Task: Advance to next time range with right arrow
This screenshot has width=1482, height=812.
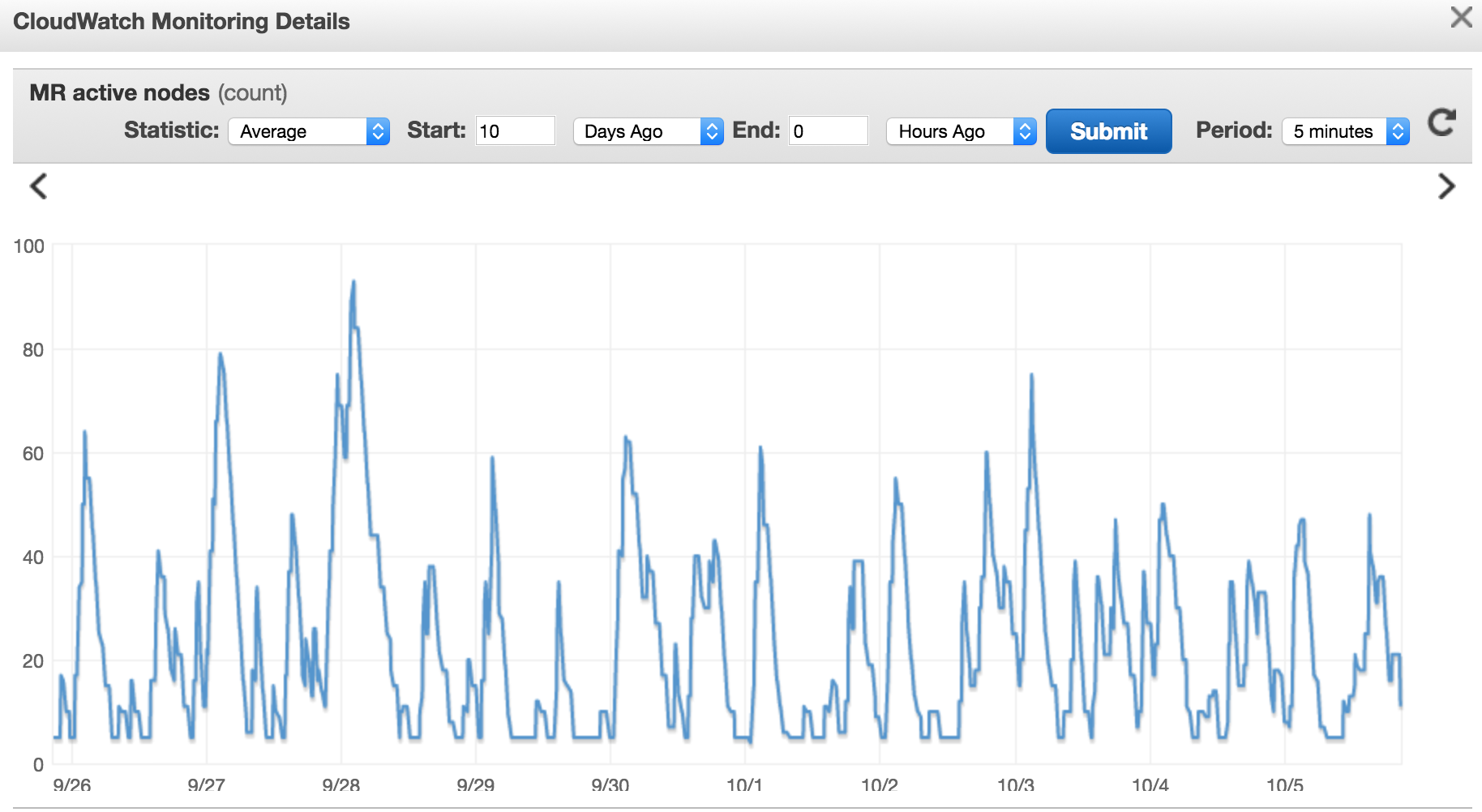Action: tap(1446, 186)
